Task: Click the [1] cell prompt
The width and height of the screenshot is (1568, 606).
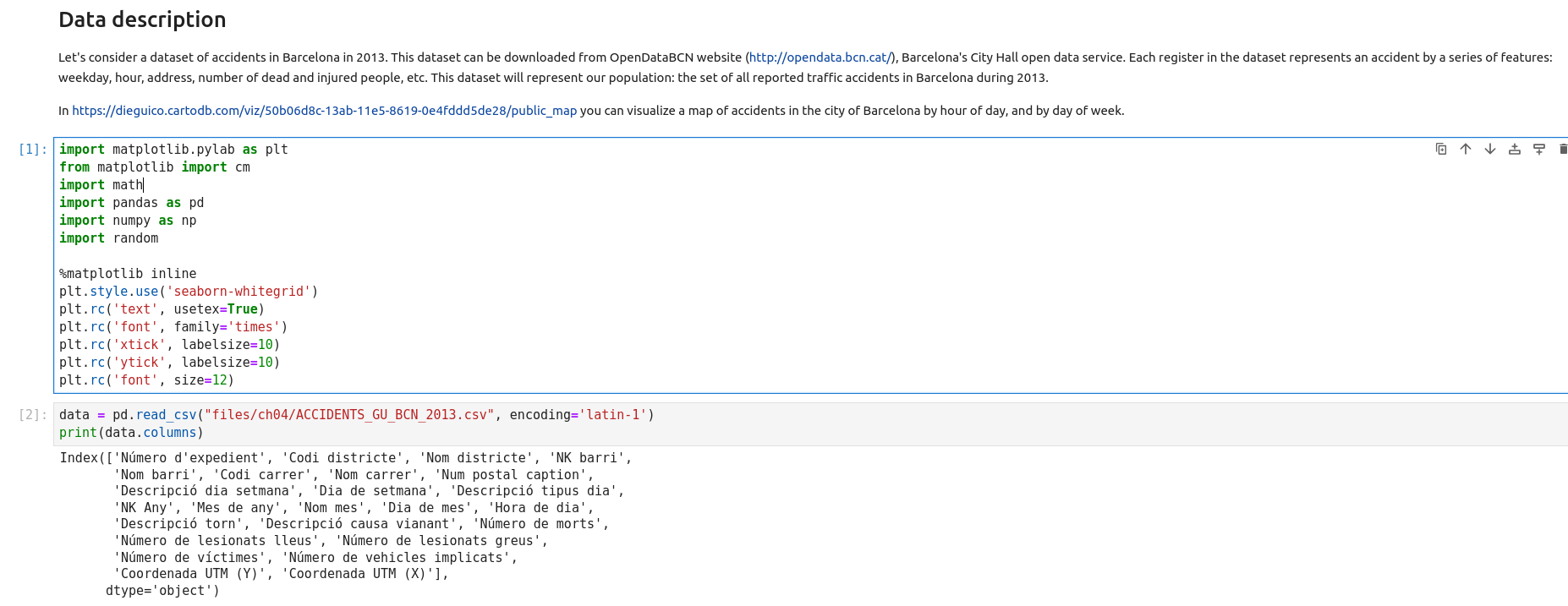Action: (x=33, y=150)
